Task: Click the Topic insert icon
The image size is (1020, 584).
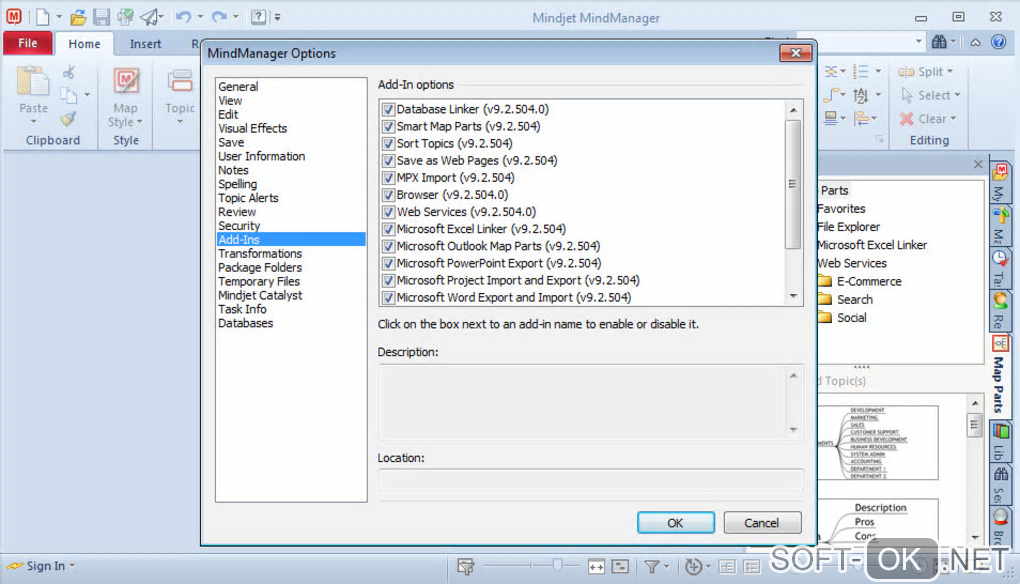Action: pyautogui.click(x=180, y=82)
